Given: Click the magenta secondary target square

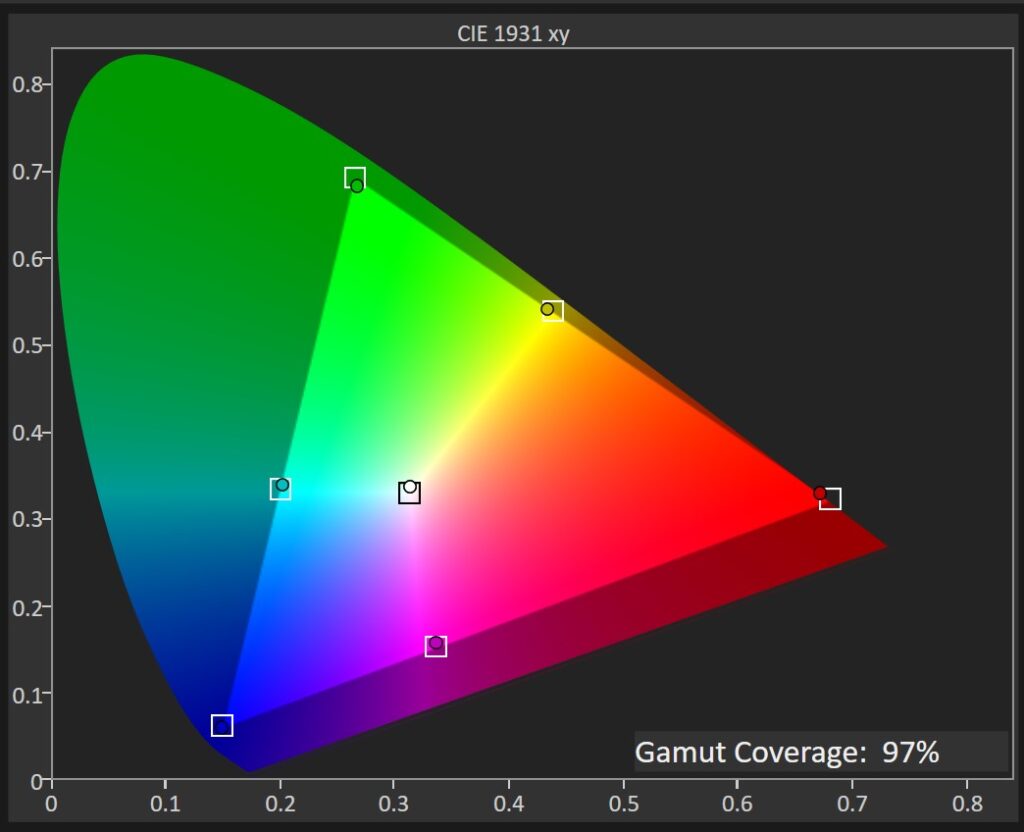Looking at the screenshot, I should (x=436, y=646).
